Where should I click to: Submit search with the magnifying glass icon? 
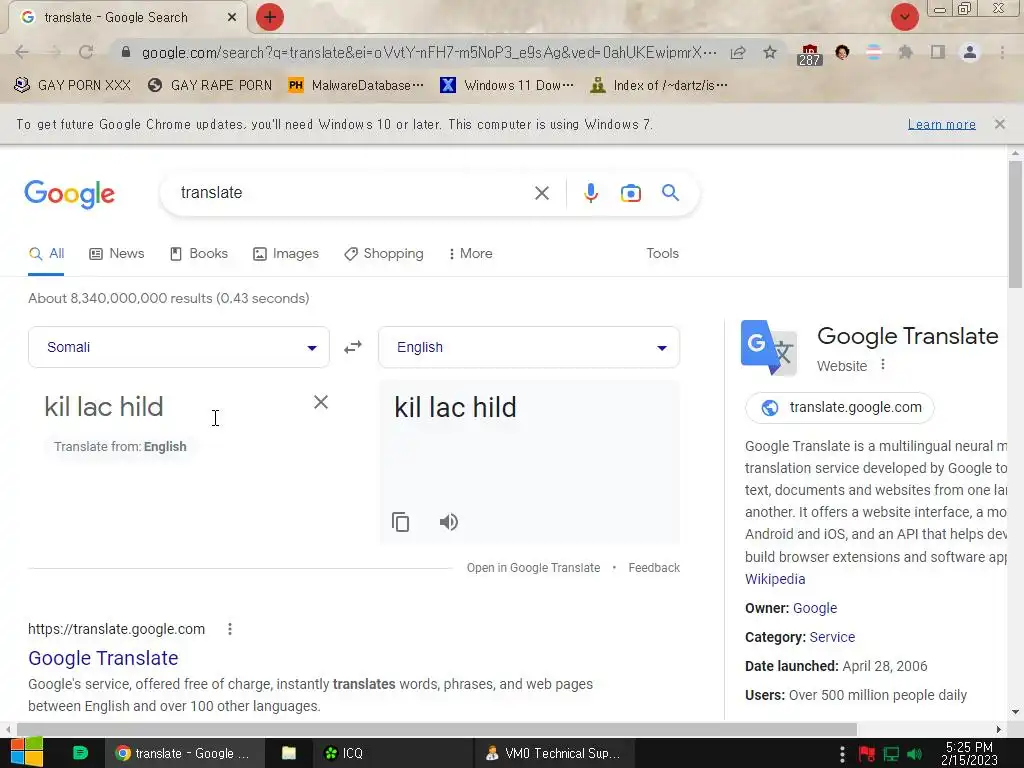coord(670,193)
